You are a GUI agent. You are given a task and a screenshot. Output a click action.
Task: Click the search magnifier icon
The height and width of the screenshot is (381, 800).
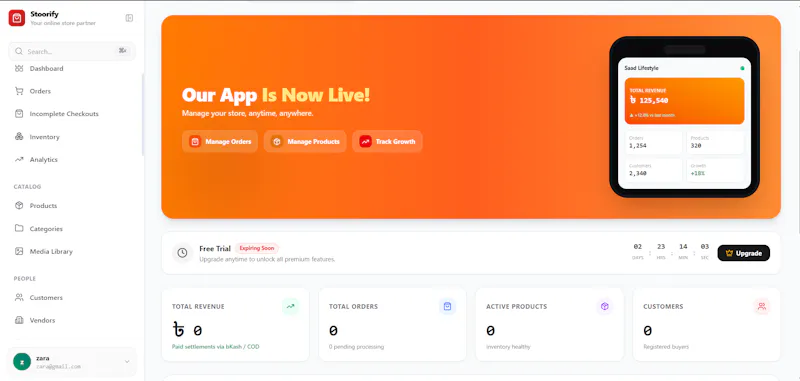click(19, 51)
